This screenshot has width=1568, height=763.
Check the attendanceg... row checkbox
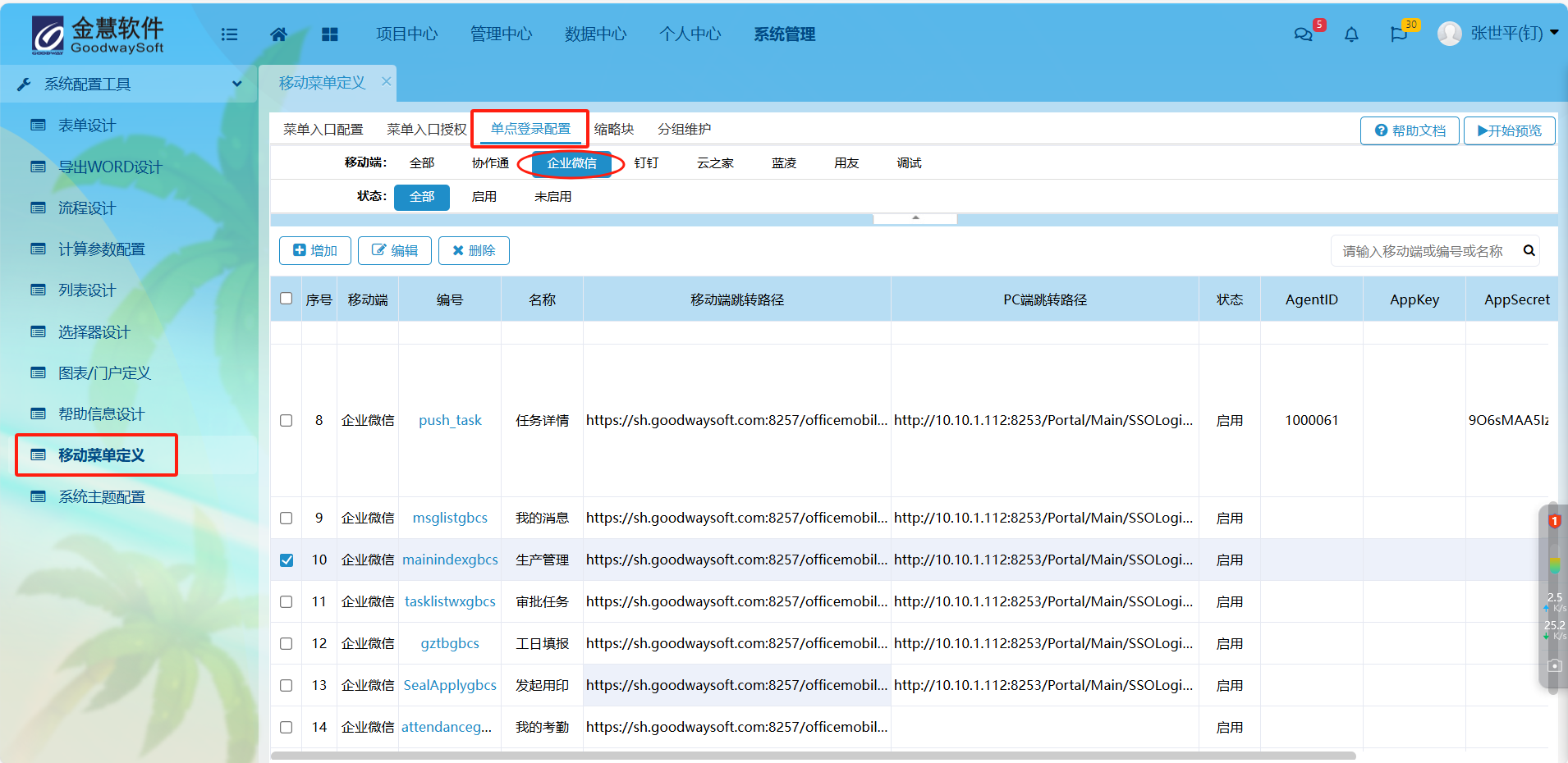point(286,727)
